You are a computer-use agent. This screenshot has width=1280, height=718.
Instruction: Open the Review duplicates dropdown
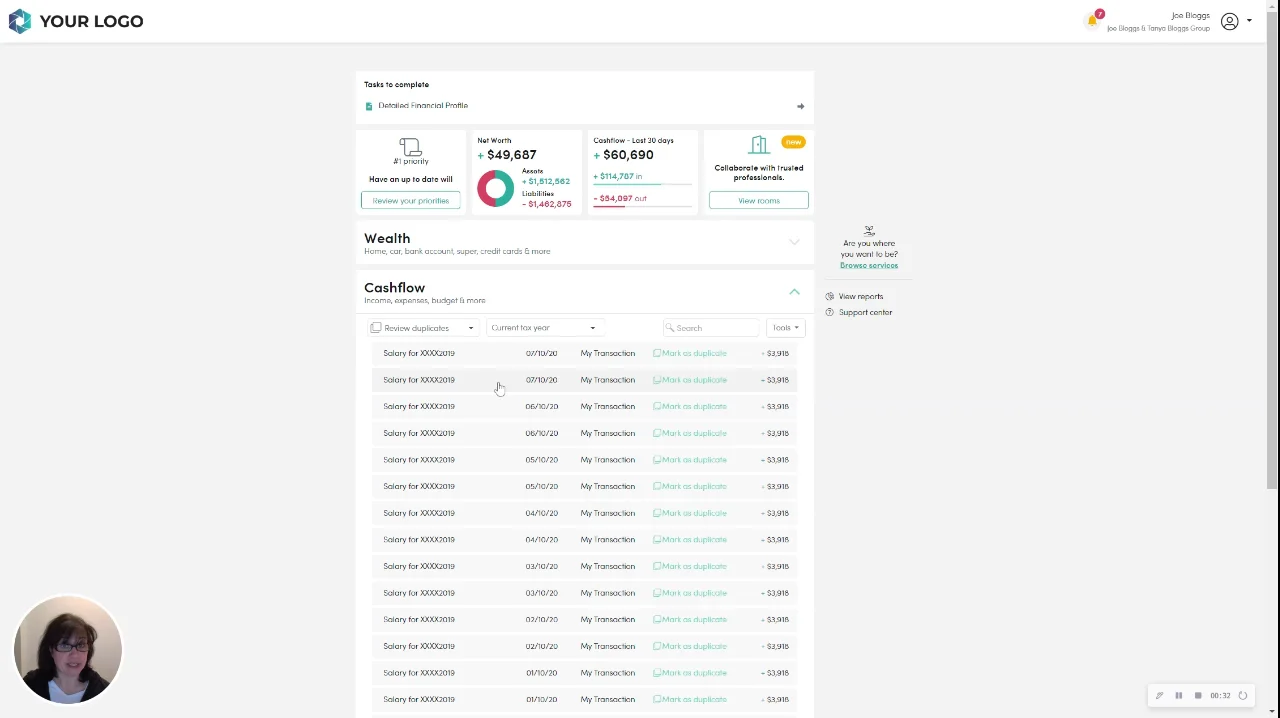[x=422, y=328]
